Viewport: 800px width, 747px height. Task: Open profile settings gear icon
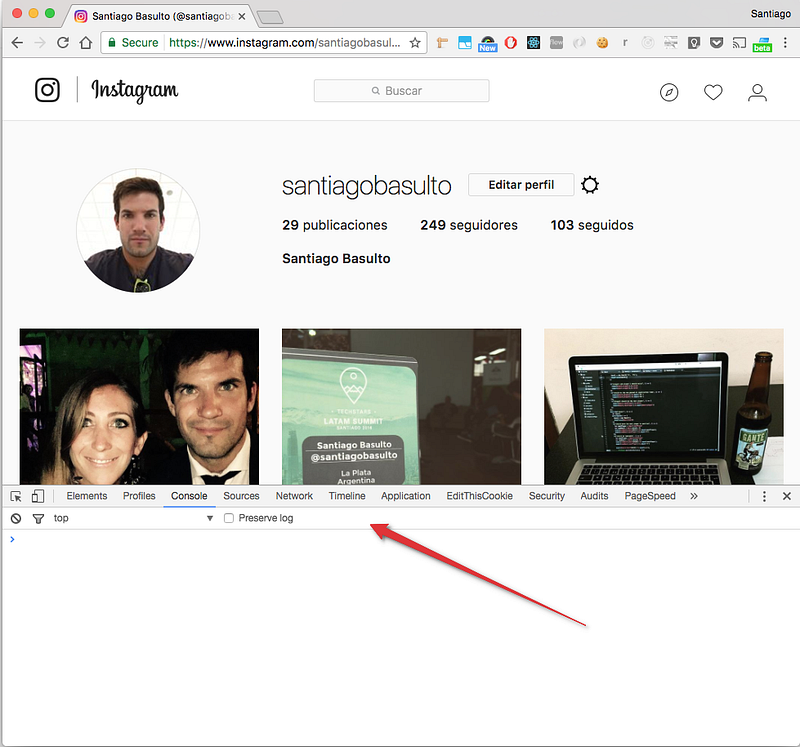pyautogui.click(x=590, y=185)
